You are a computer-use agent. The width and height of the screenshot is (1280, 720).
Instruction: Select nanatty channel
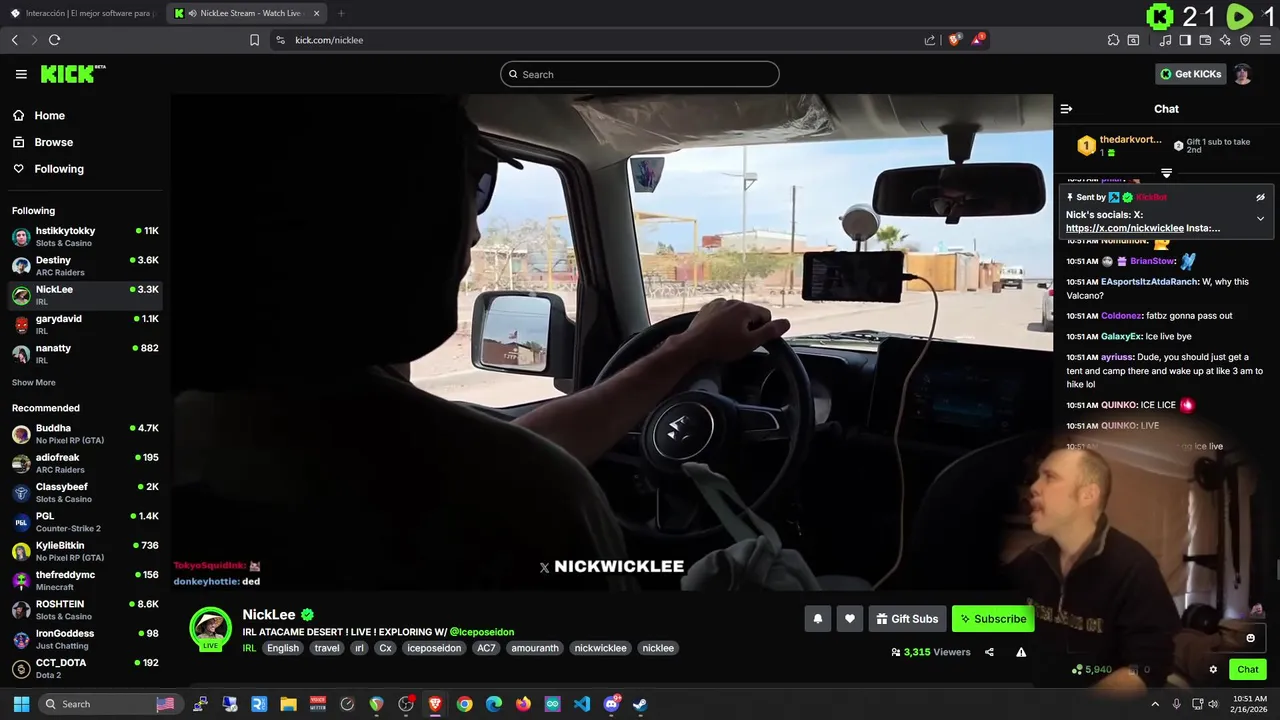tap(85, 353)
